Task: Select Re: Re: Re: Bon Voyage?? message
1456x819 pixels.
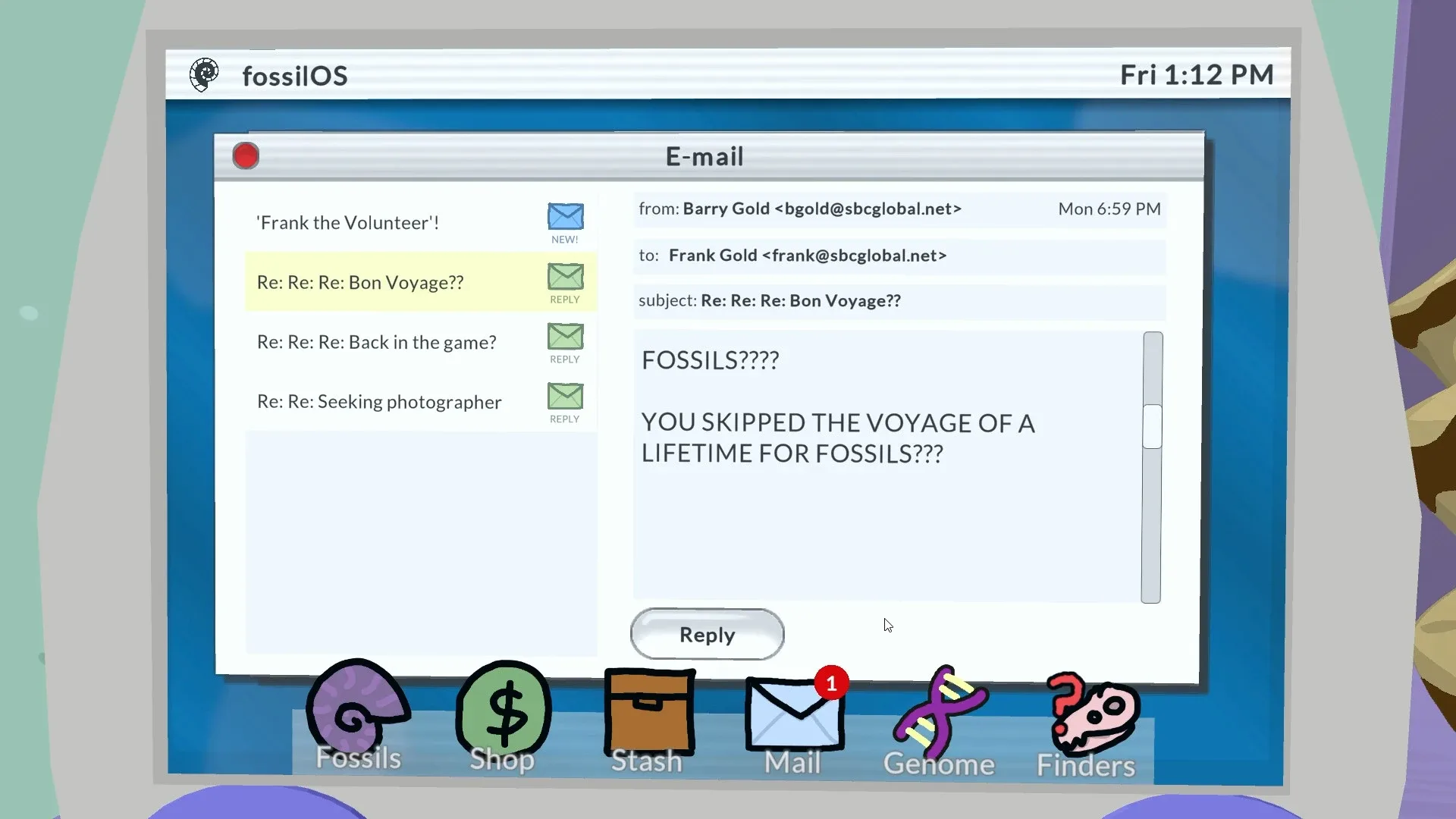Action: [x=360, y=283]
